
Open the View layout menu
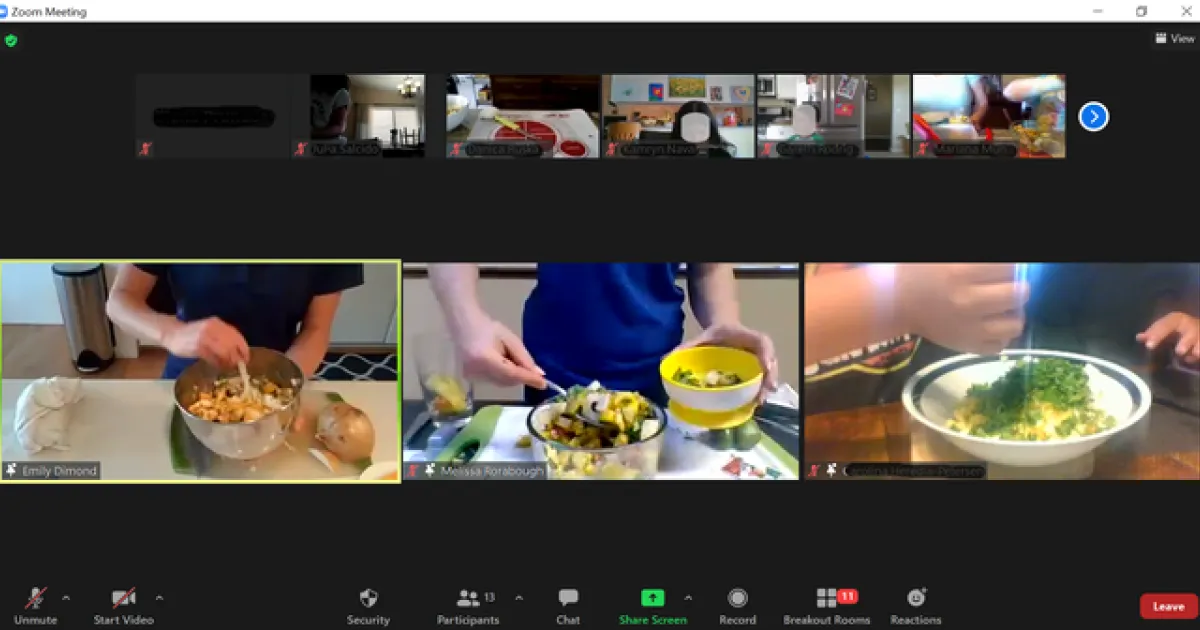1175,39
